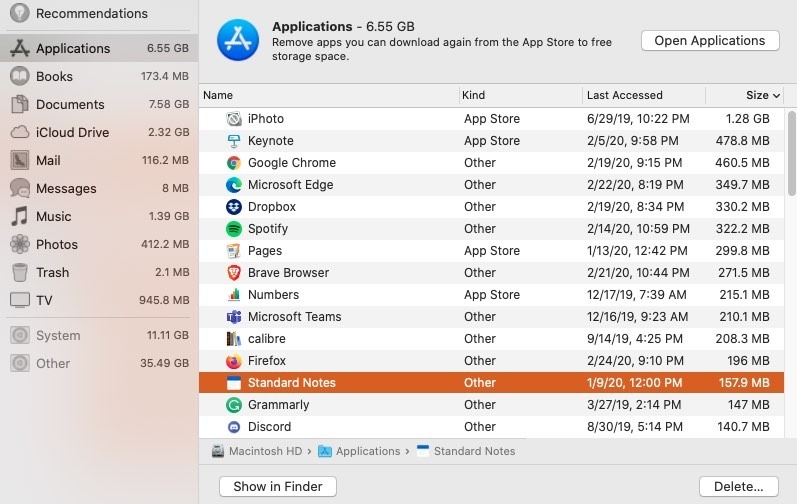Screen dimensions: 797x504
Task: Click the Grammarly green icon
Action: coord(234,405)
